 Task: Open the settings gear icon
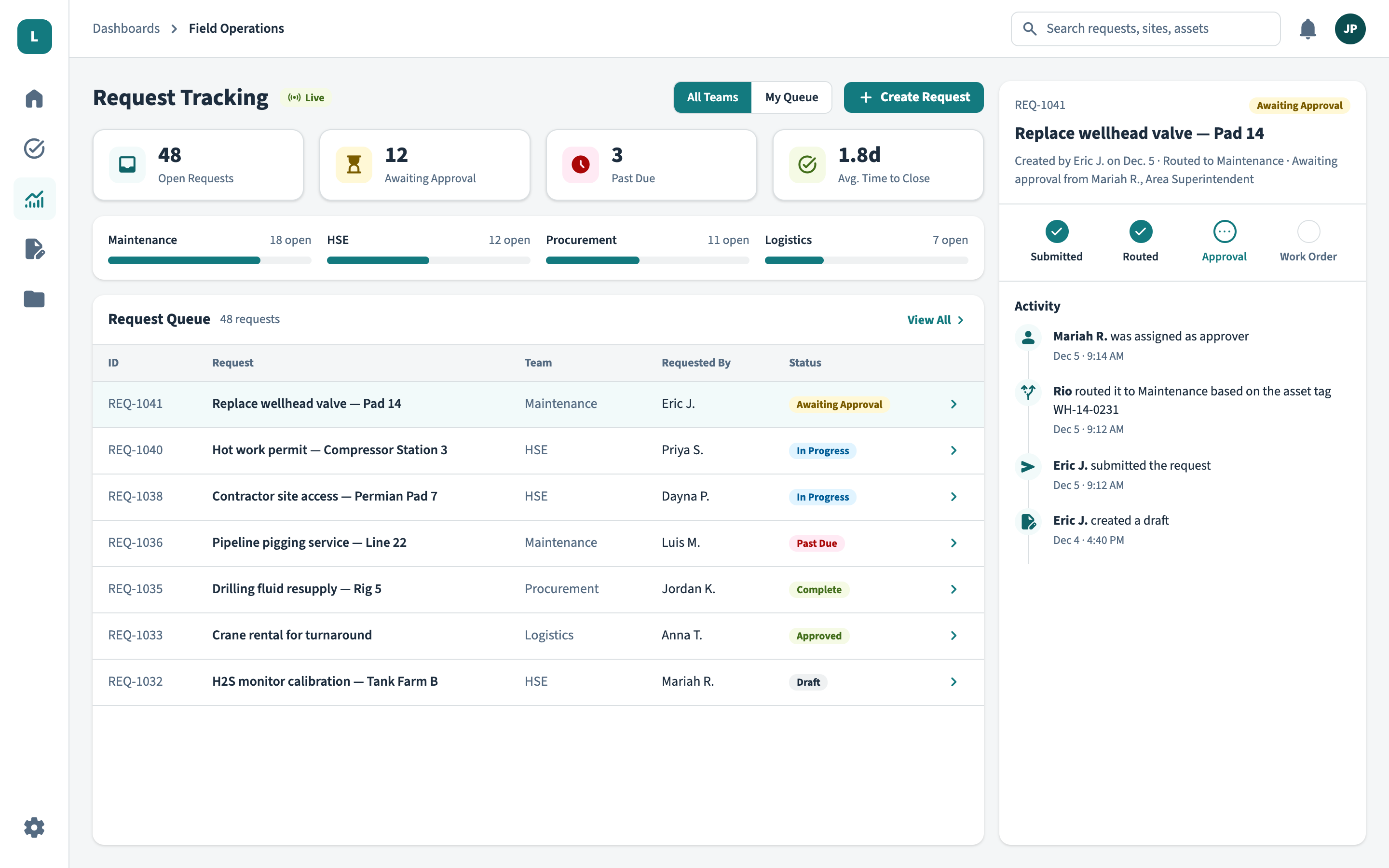[x=34, y=827]
